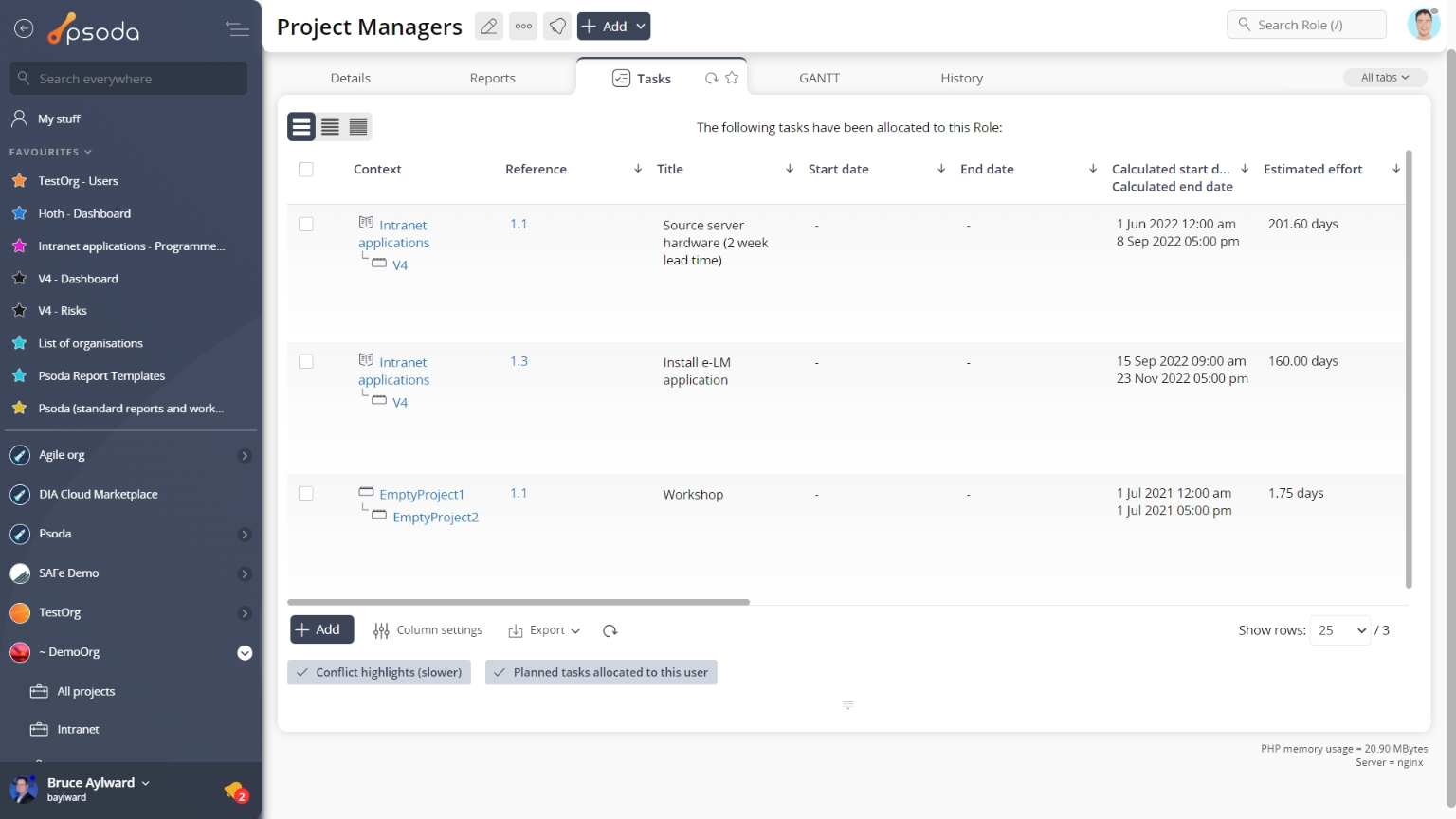Click the TestOrg - Users favourite star

coord(19,180)
